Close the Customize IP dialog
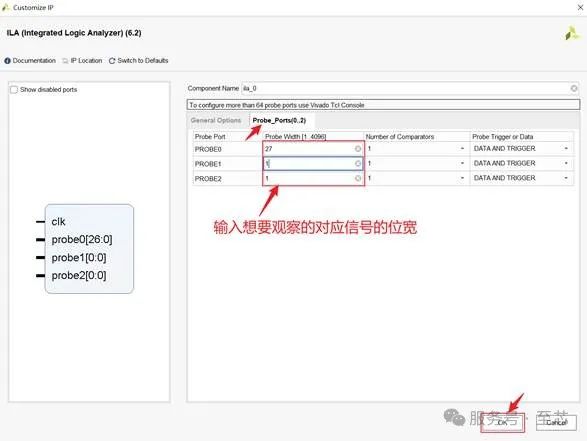 pyautogui.click(x=580, y=7)
